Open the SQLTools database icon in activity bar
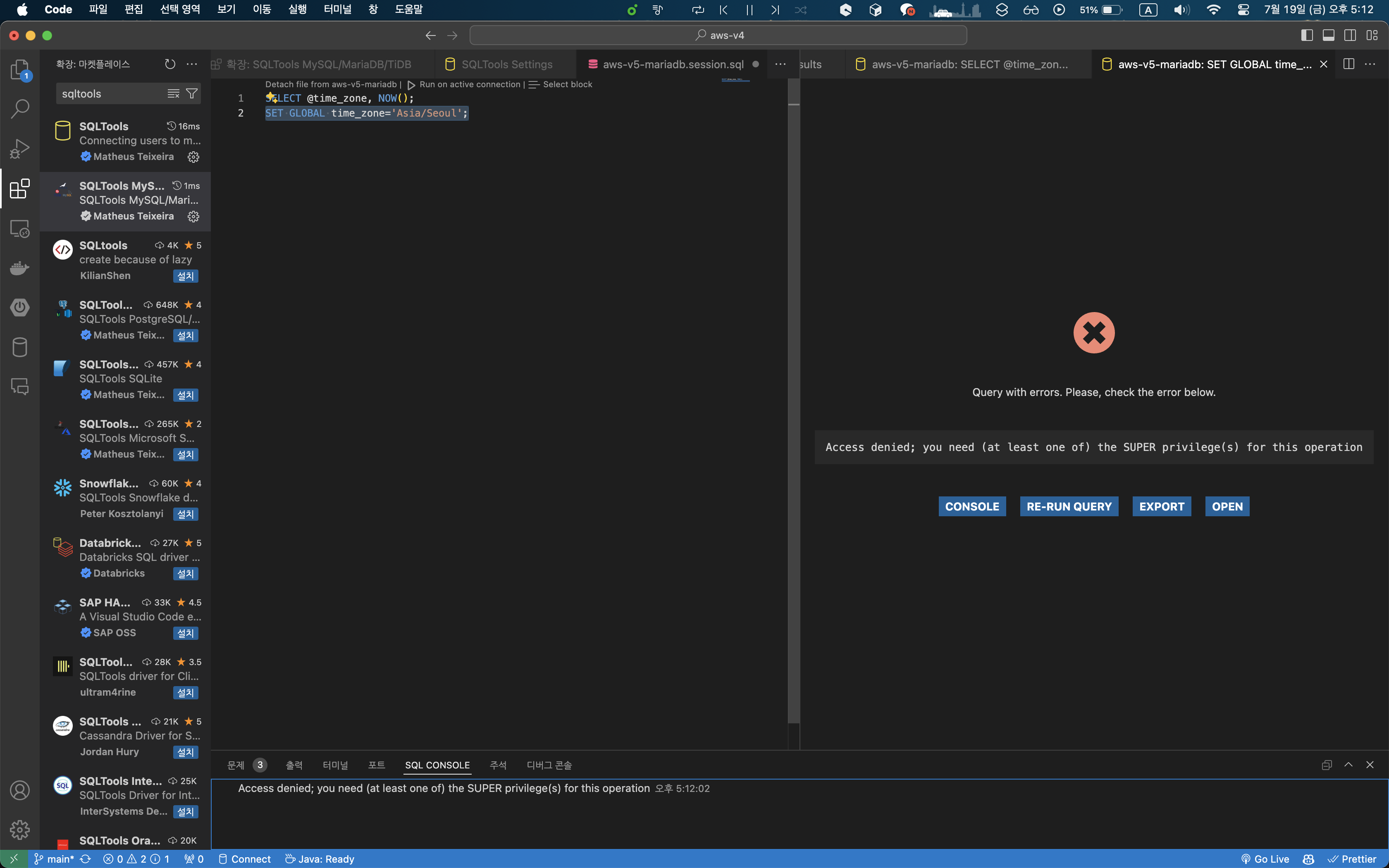Viewport: 1389px width, 868px height. pyautogui.click(x=19, y=347)
